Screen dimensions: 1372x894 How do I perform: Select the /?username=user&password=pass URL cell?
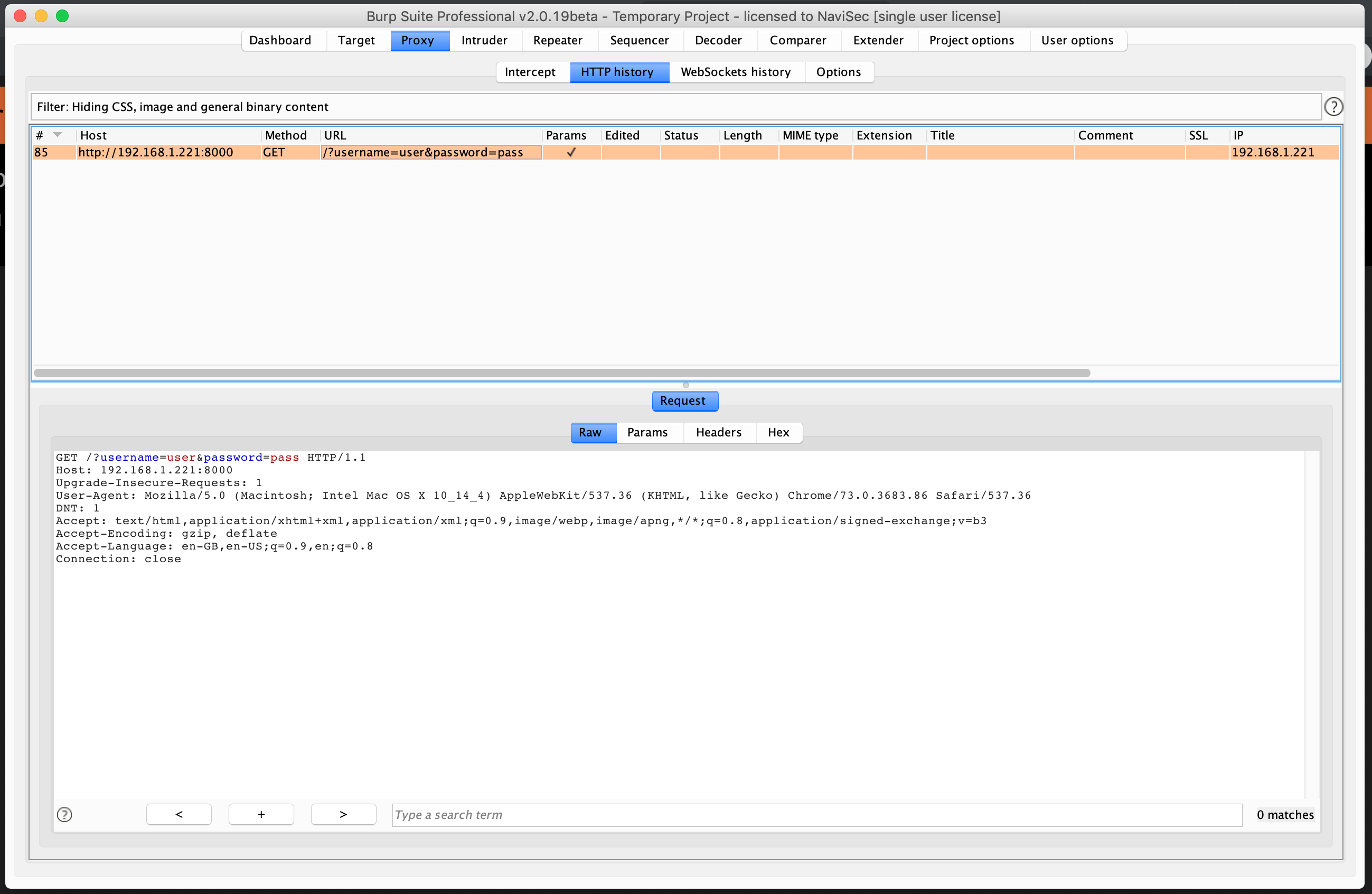[431, 152]
